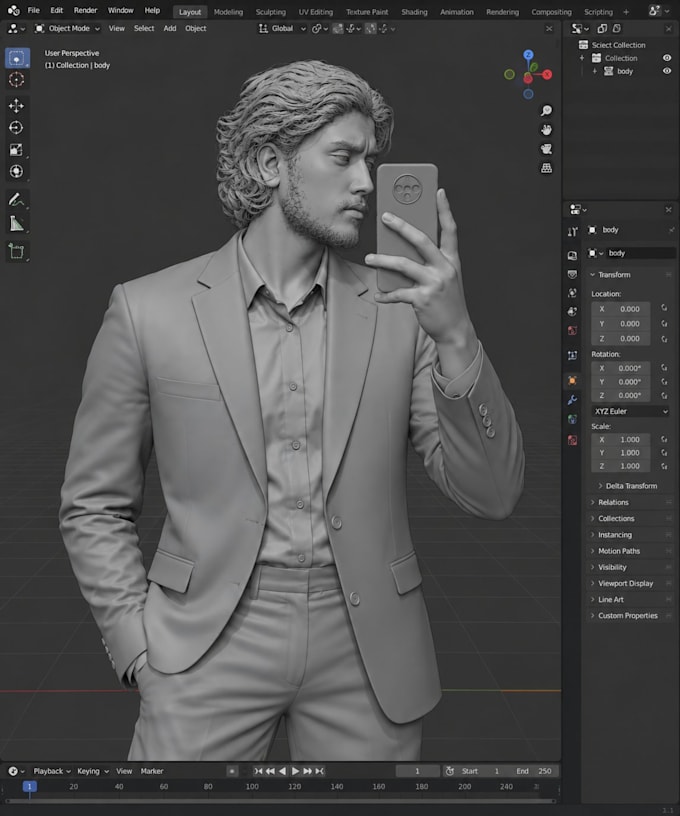
Task: Select the Scale tool
Action: tap(17, 150)
